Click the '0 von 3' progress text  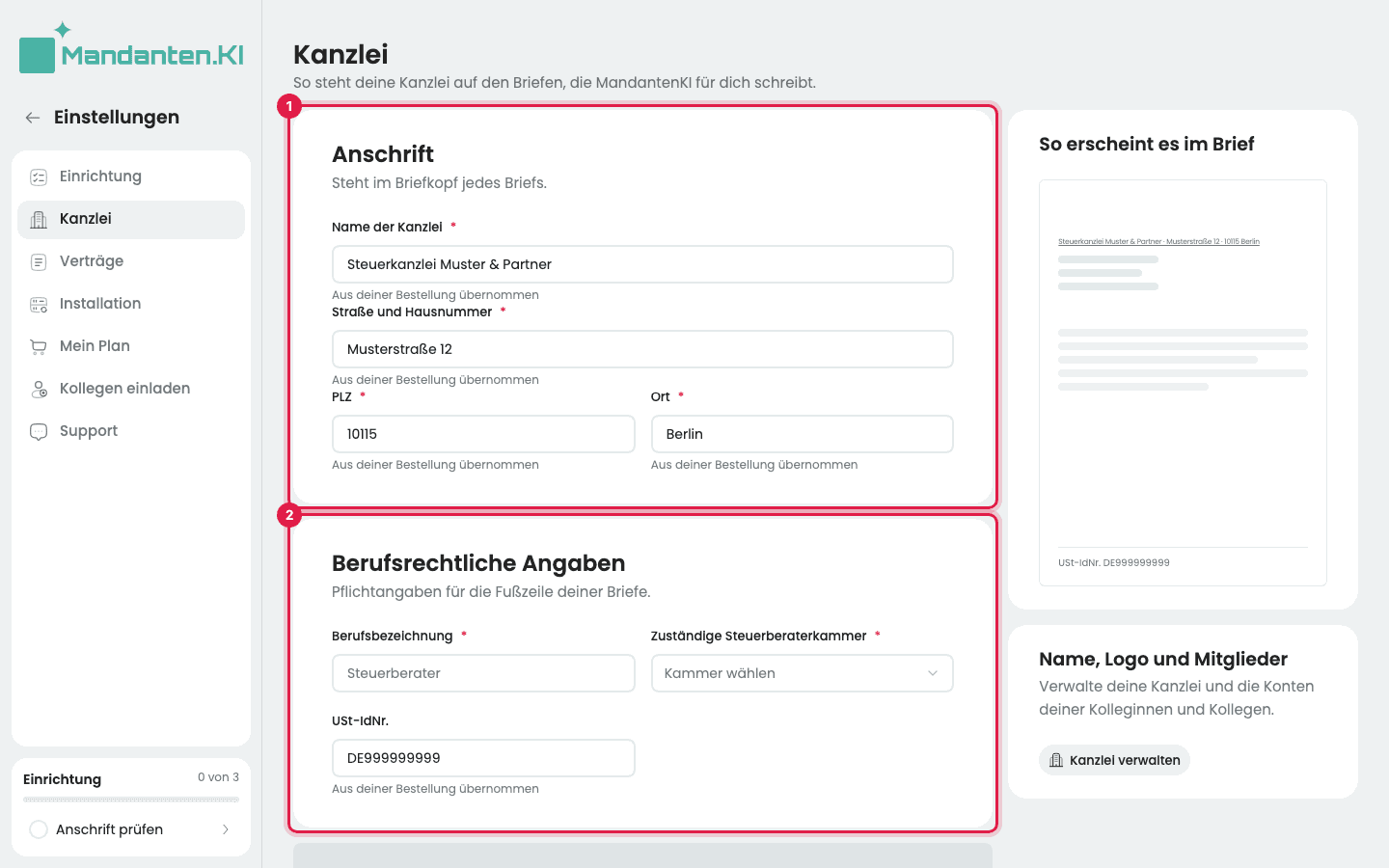coord(218,777)
